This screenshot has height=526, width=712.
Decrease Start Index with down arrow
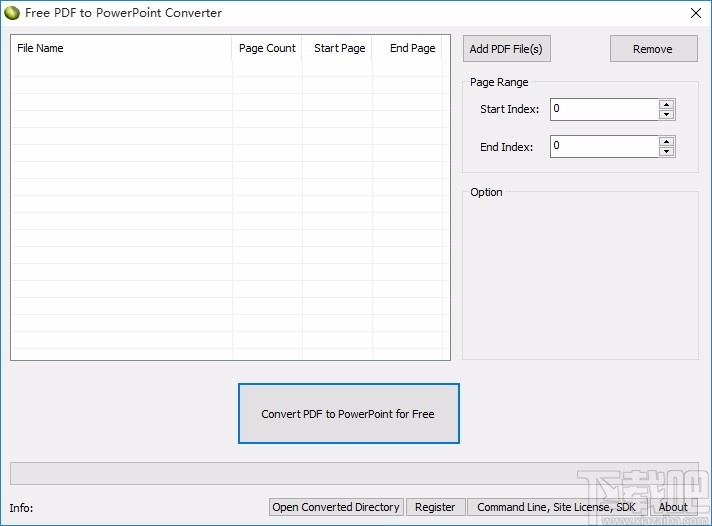point(666,114)
